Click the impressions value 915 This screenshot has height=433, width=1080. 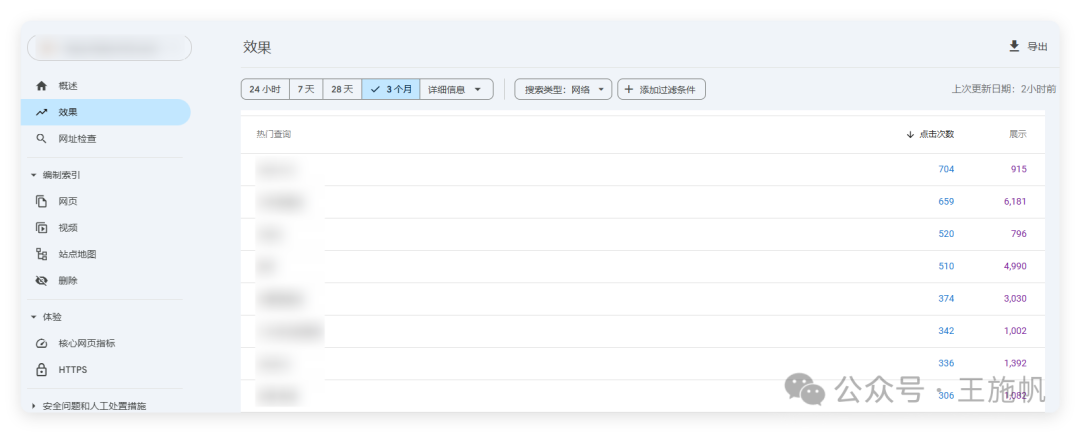[x=1019, y=169]
